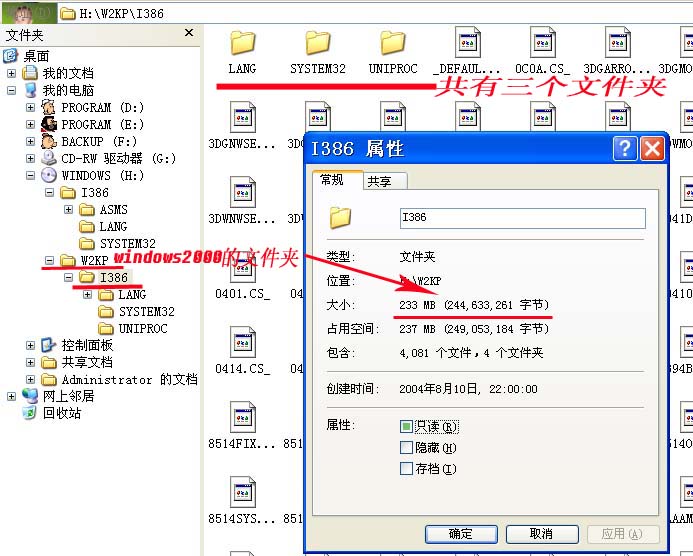This screenshot has height=556, width=693.
Task: Enable the 存档(I) archive checkbox
Action: 406,468
